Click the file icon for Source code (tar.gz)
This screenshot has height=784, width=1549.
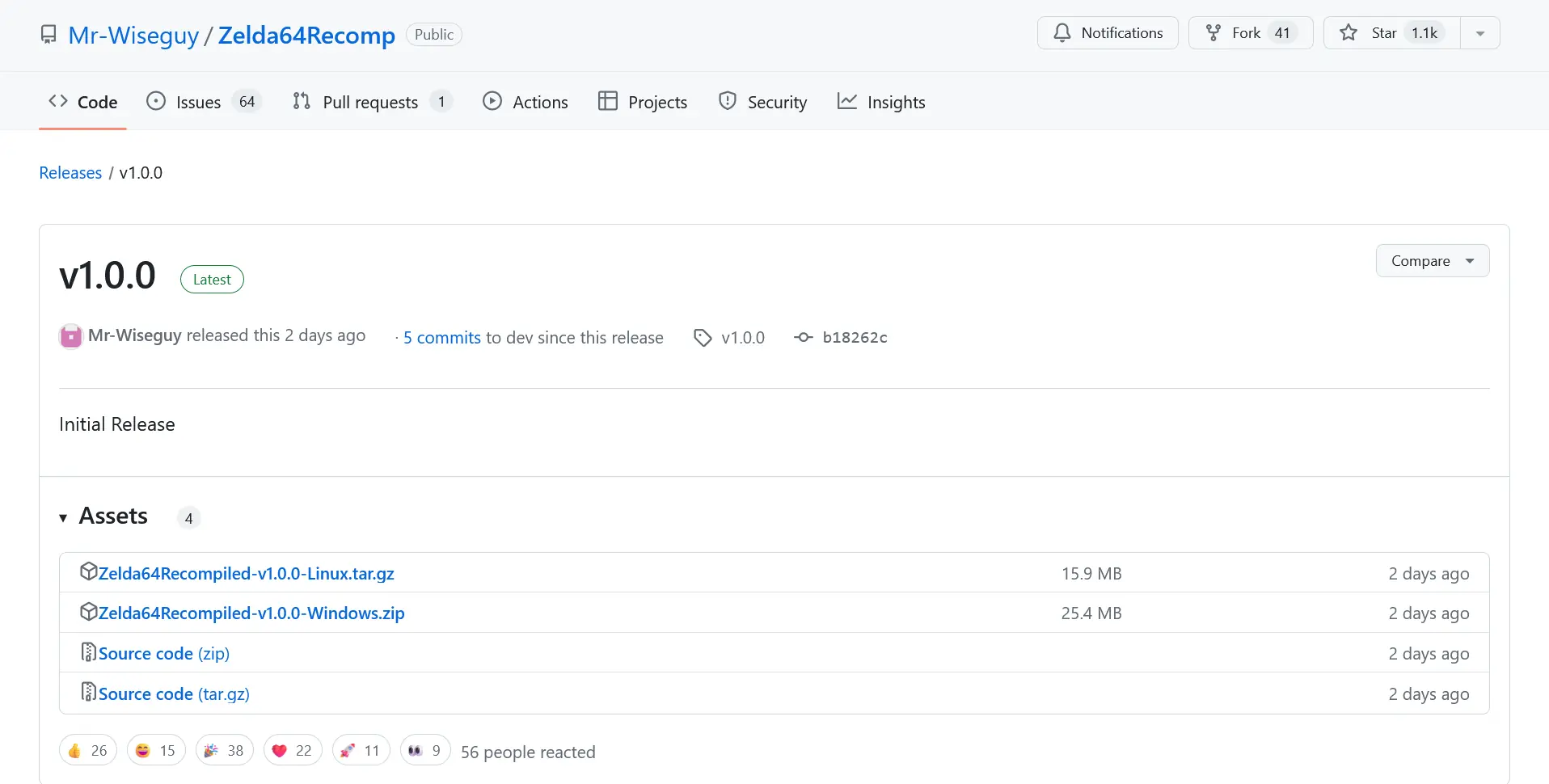[x=89, y=692]
